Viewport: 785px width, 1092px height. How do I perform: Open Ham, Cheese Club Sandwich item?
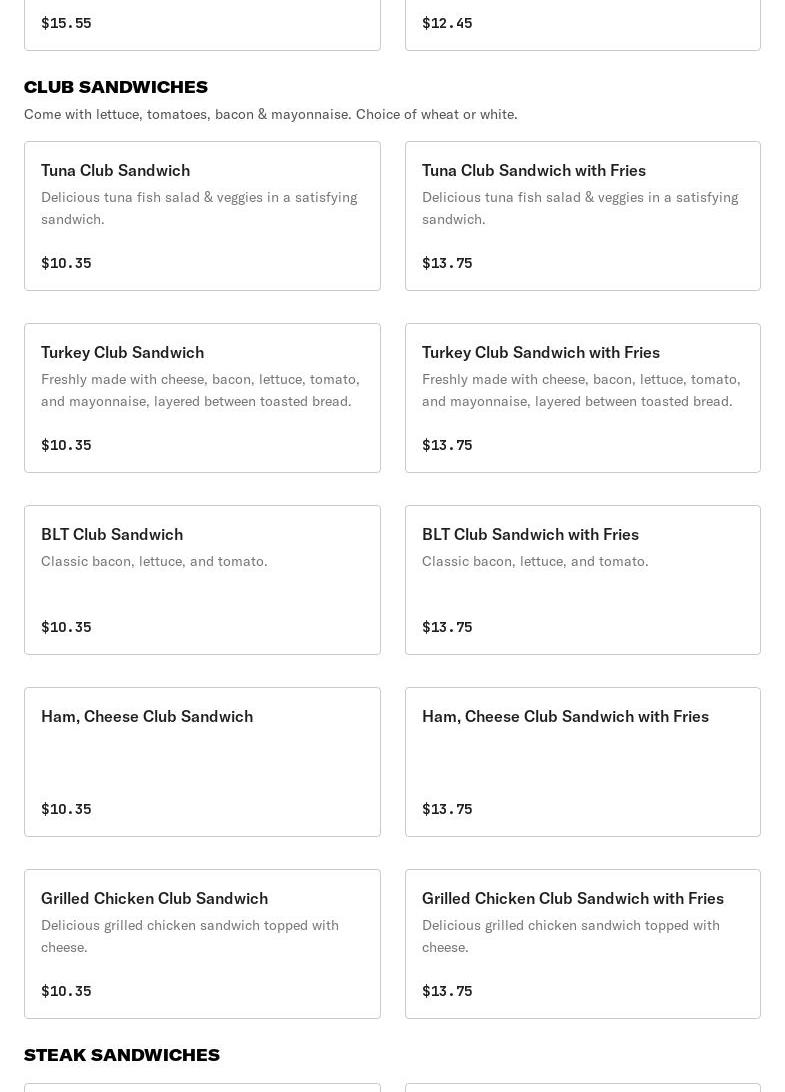pos(202,762)
